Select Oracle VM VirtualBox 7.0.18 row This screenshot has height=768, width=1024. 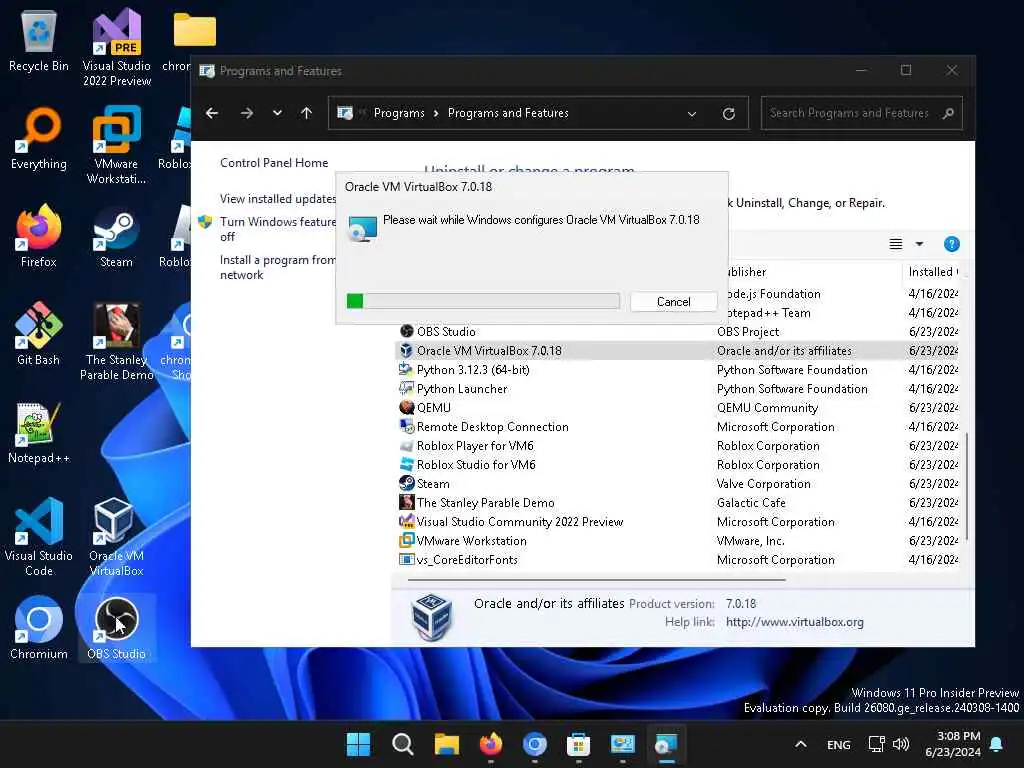[x=678, y=351]
